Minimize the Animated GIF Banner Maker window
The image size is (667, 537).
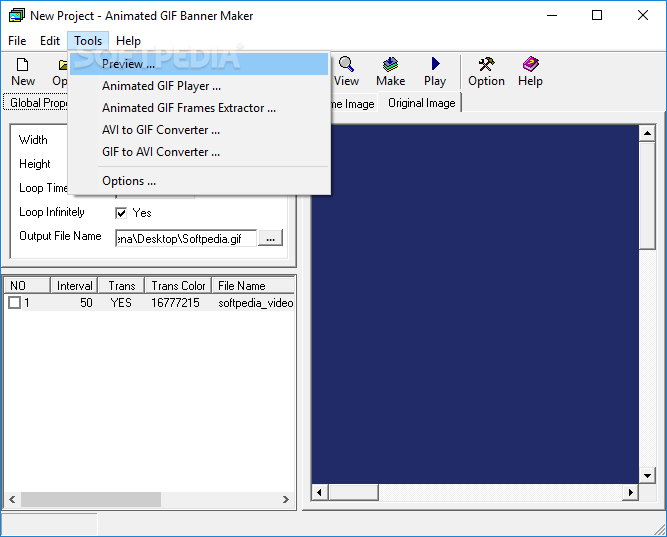(x=552, y=16)
